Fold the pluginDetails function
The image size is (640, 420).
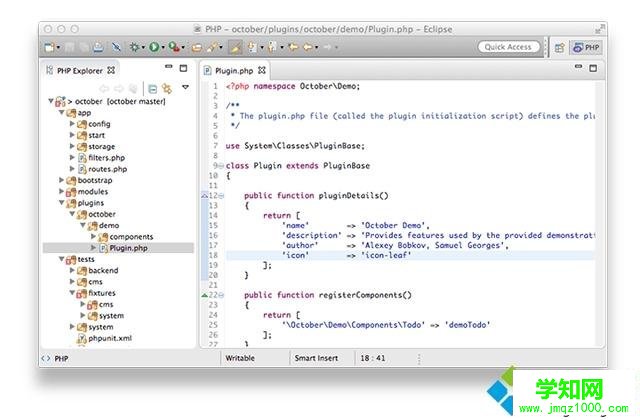click(x=221, y=196)
